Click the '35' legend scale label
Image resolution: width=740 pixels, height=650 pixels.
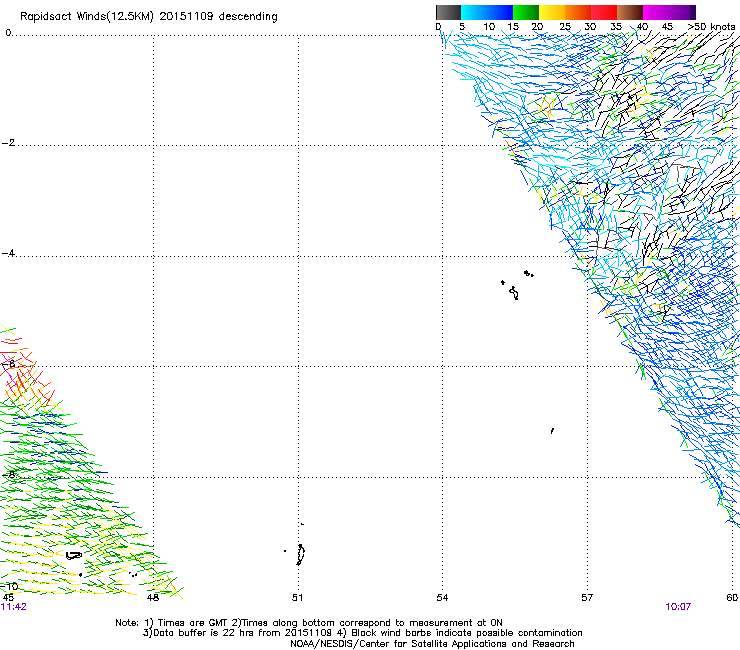616,26
